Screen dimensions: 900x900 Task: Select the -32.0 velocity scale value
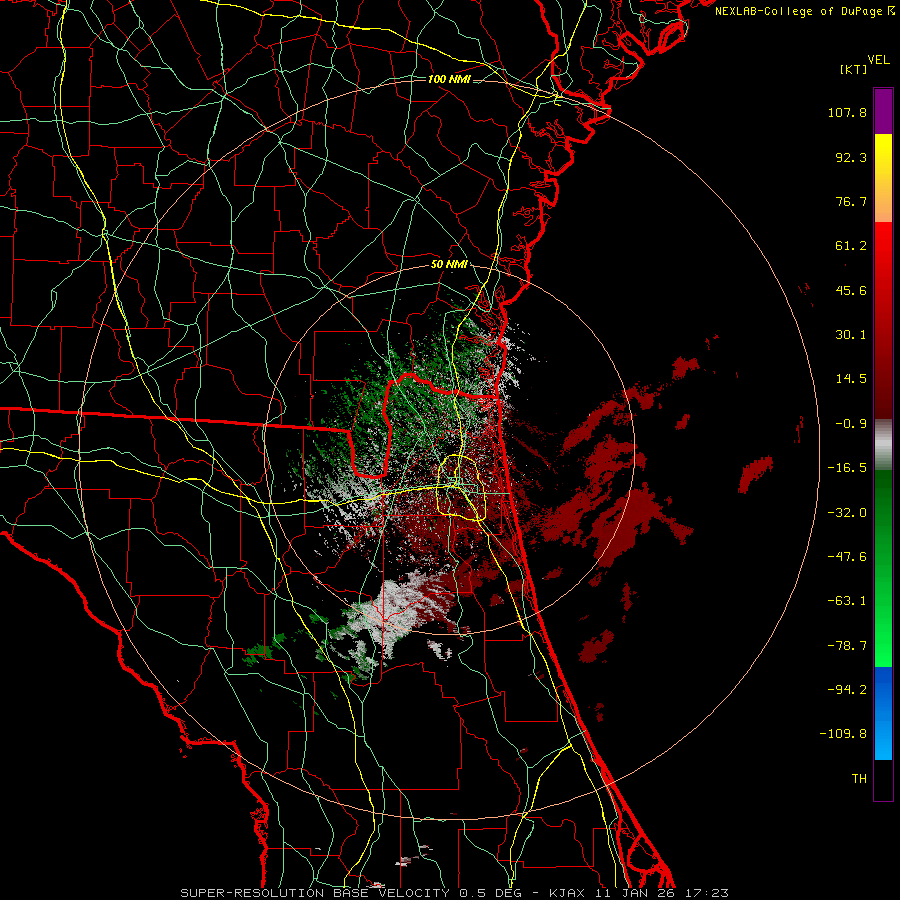(x=847, y=513)
